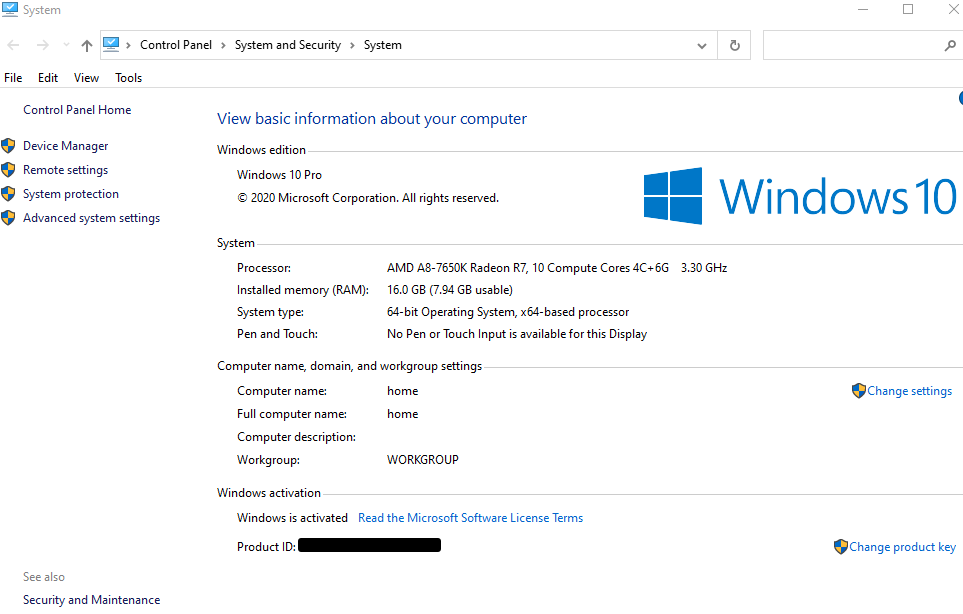Click the Back arrow navigation icon
Viewport: 963px width, 614px height.
(14, 45)
